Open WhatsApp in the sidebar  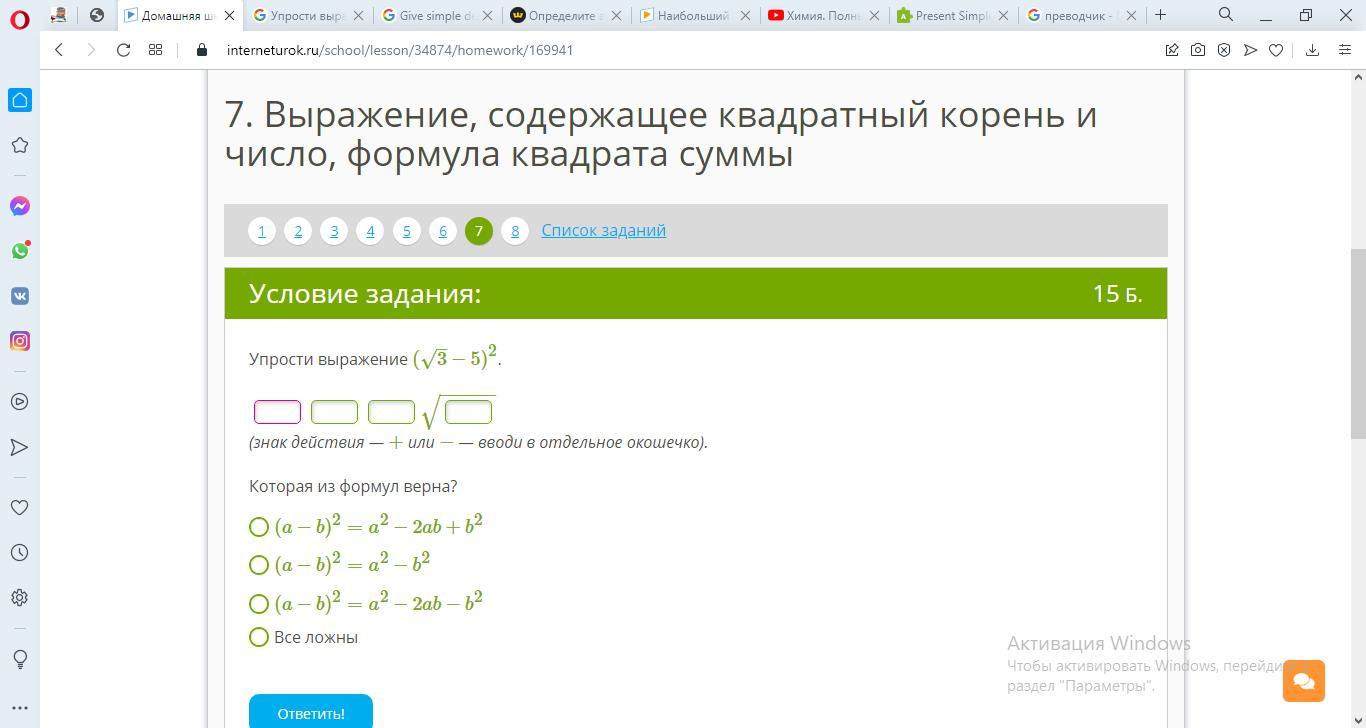[20, 251]
